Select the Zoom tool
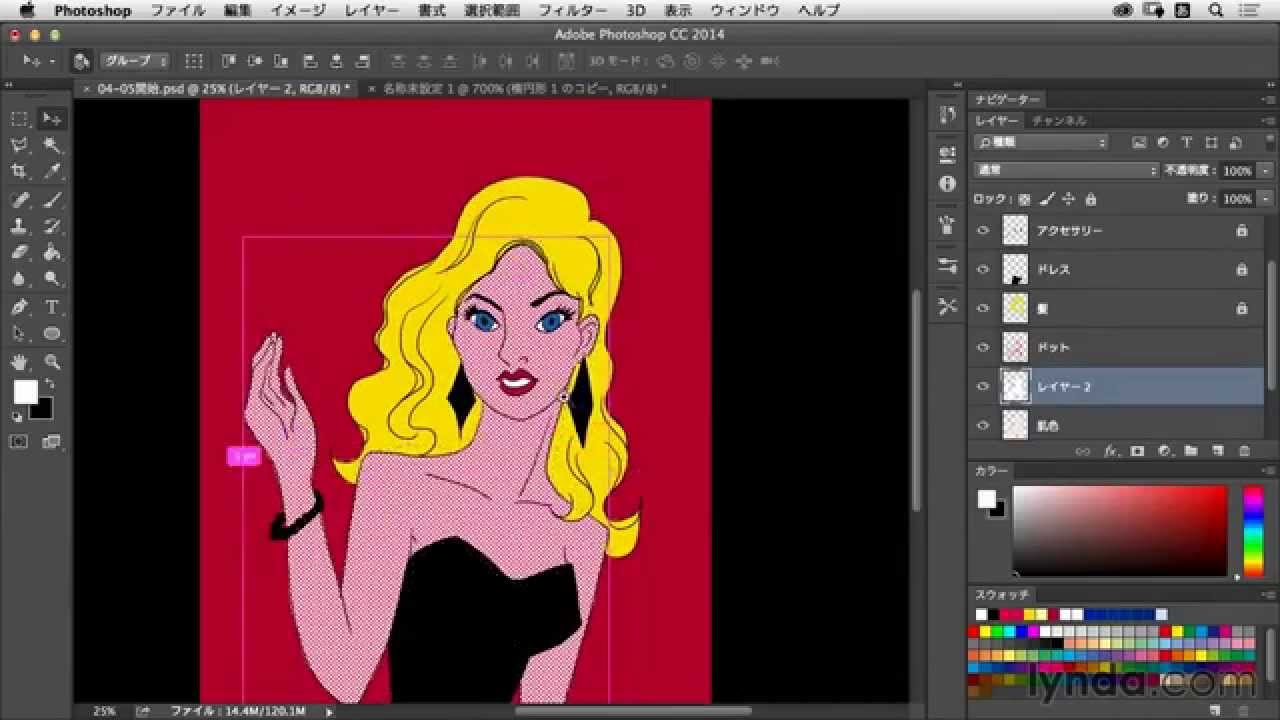The width and height of the screenshot is (1280, 720). click(52, 362)
